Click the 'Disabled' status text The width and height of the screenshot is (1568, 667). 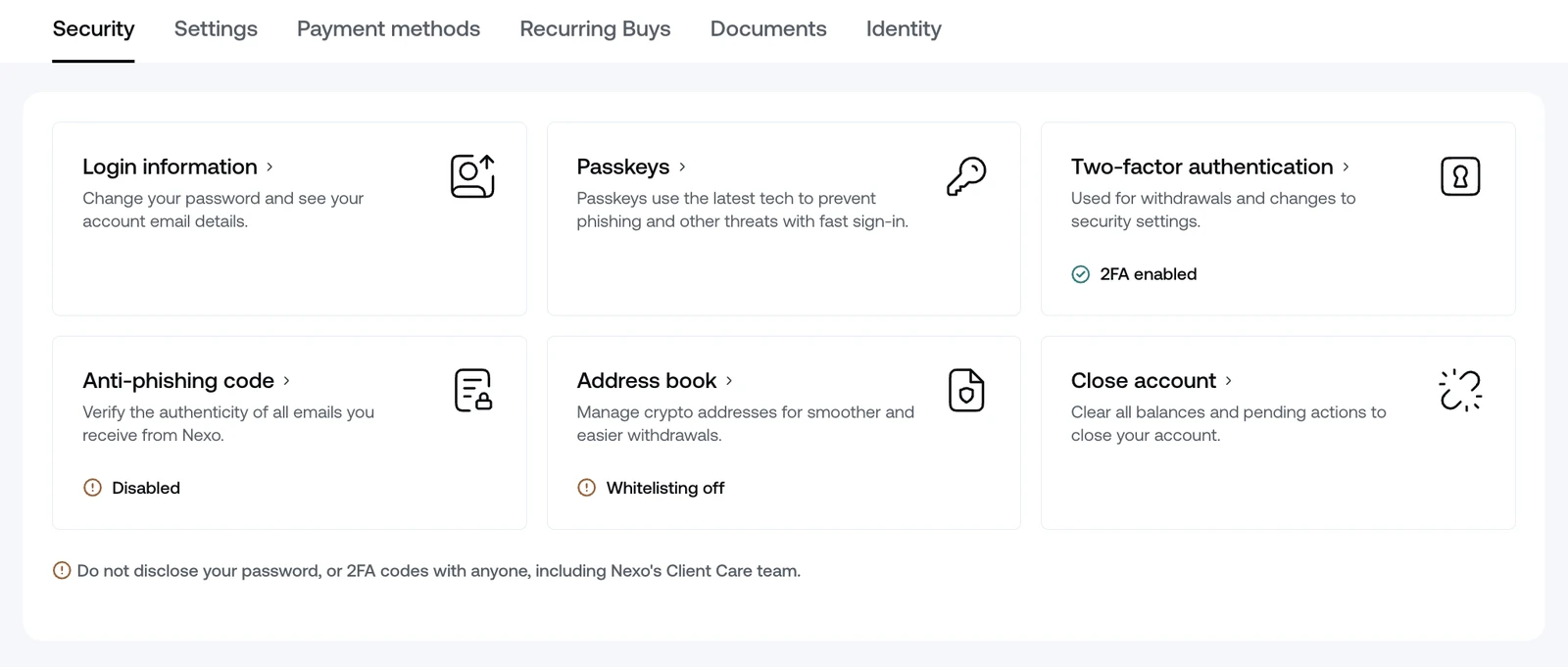pos(146,488)
